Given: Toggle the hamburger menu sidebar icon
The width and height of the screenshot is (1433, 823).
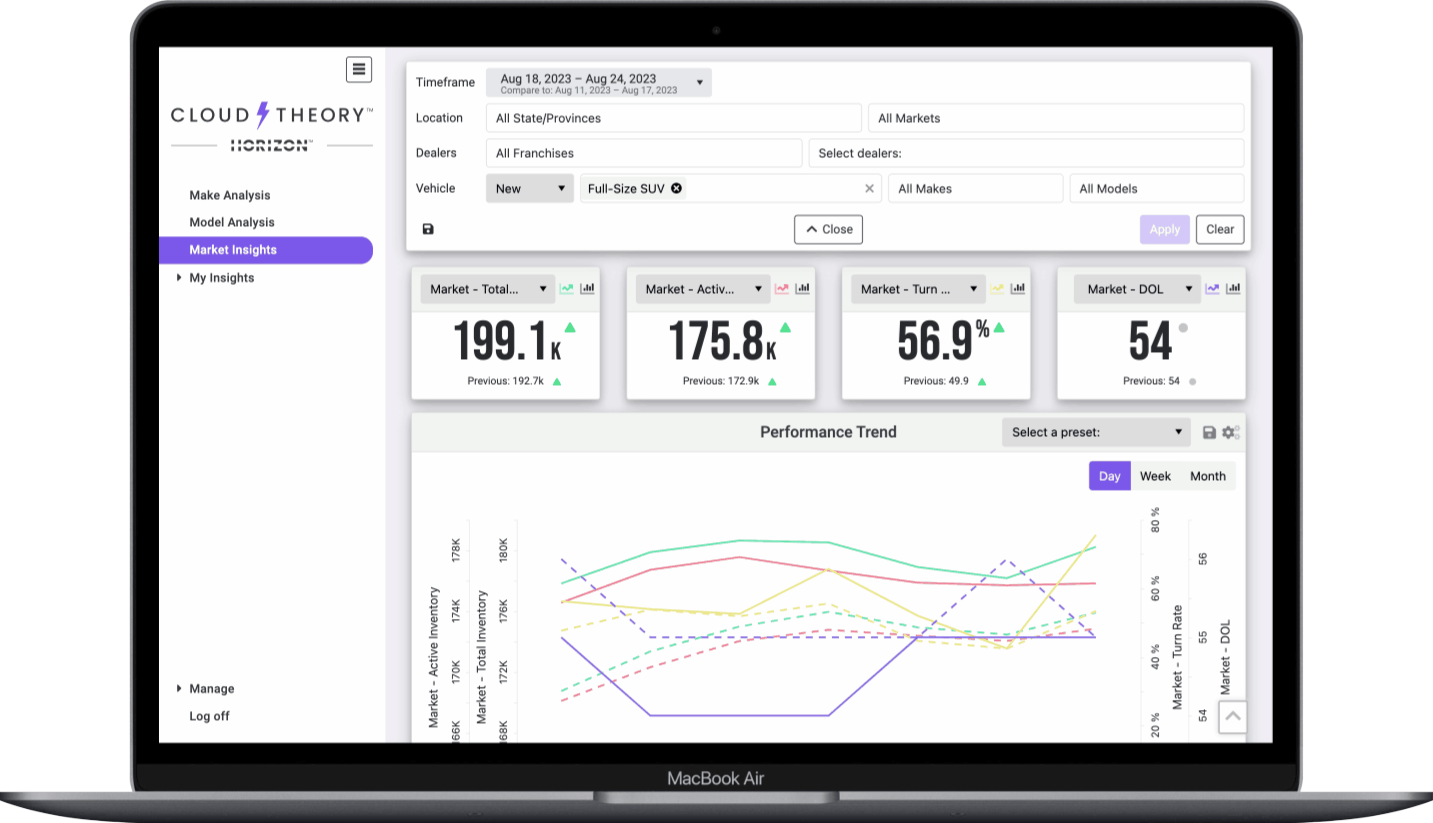Looking at the screenshot, I should coord(359,69).
